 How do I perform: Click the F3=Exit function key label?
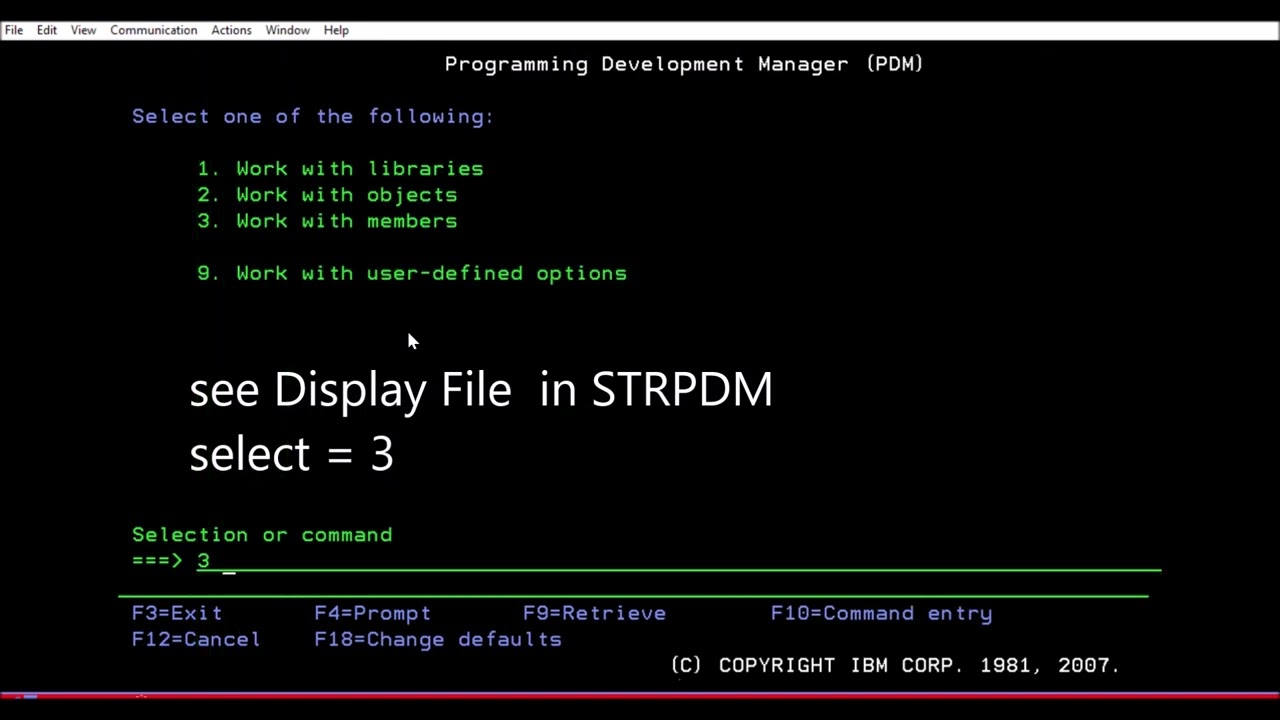point(177,613)
